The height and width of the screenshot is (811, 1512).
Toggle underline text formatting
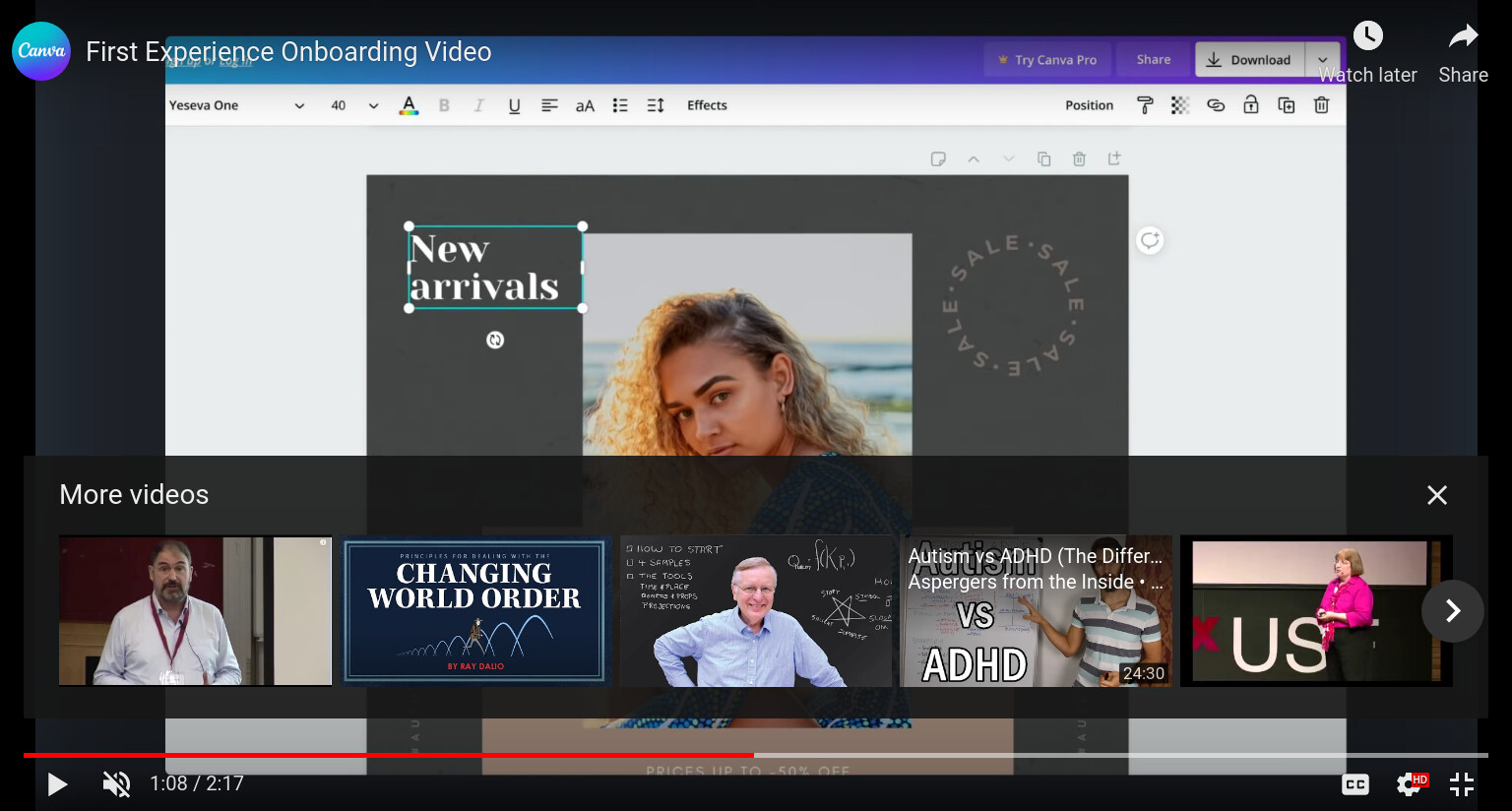click(514, 105)
